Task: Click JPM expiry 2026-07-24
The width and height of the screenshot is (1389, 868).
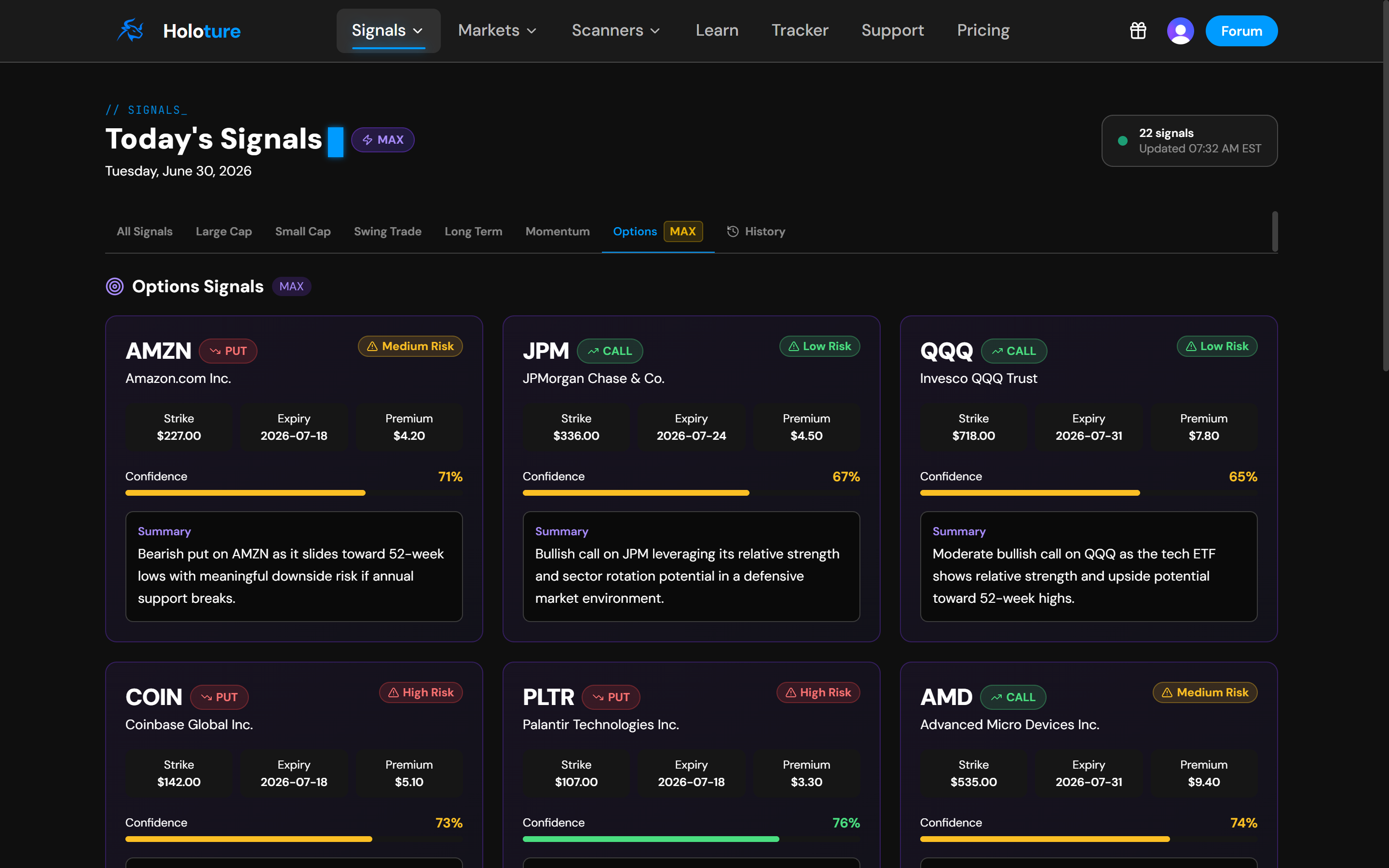Action: click(691, 436)
